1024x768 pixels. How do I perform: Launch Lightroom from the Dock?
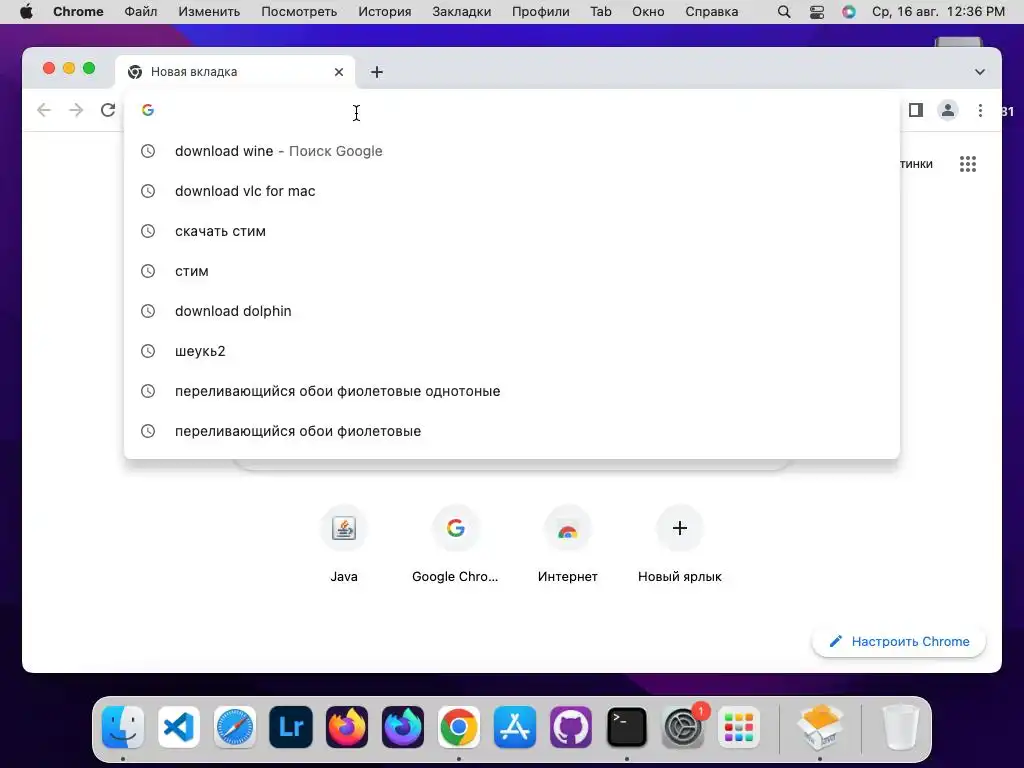291,727
